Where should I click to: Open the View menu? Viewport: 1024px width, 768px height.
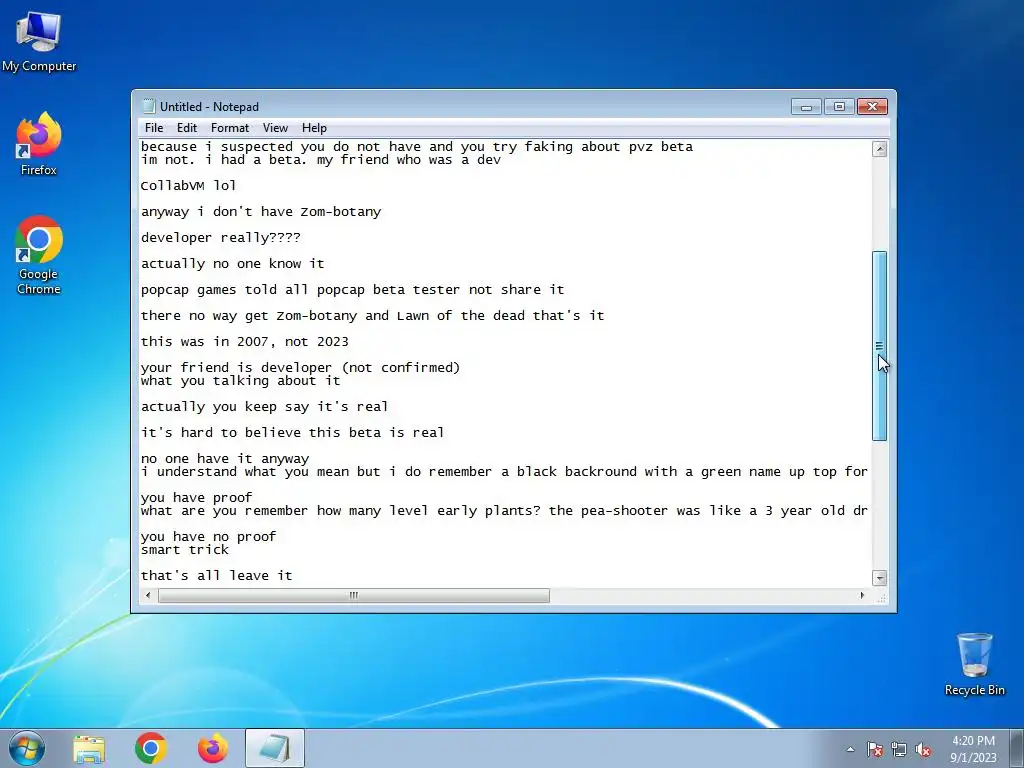275,128
